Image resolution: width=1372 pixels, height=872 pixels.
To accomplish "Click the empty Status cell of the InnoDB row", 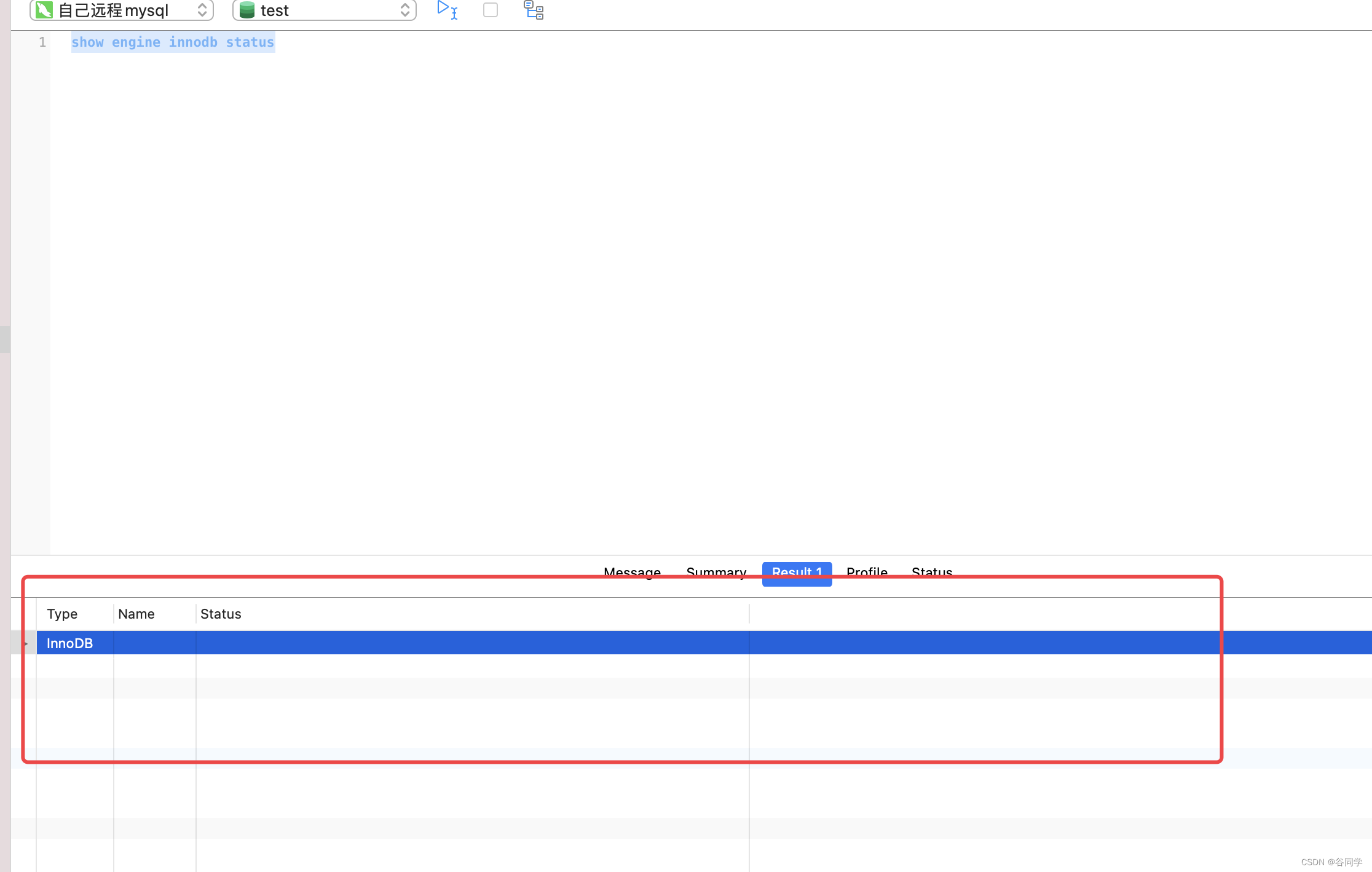I will [472, 643].
